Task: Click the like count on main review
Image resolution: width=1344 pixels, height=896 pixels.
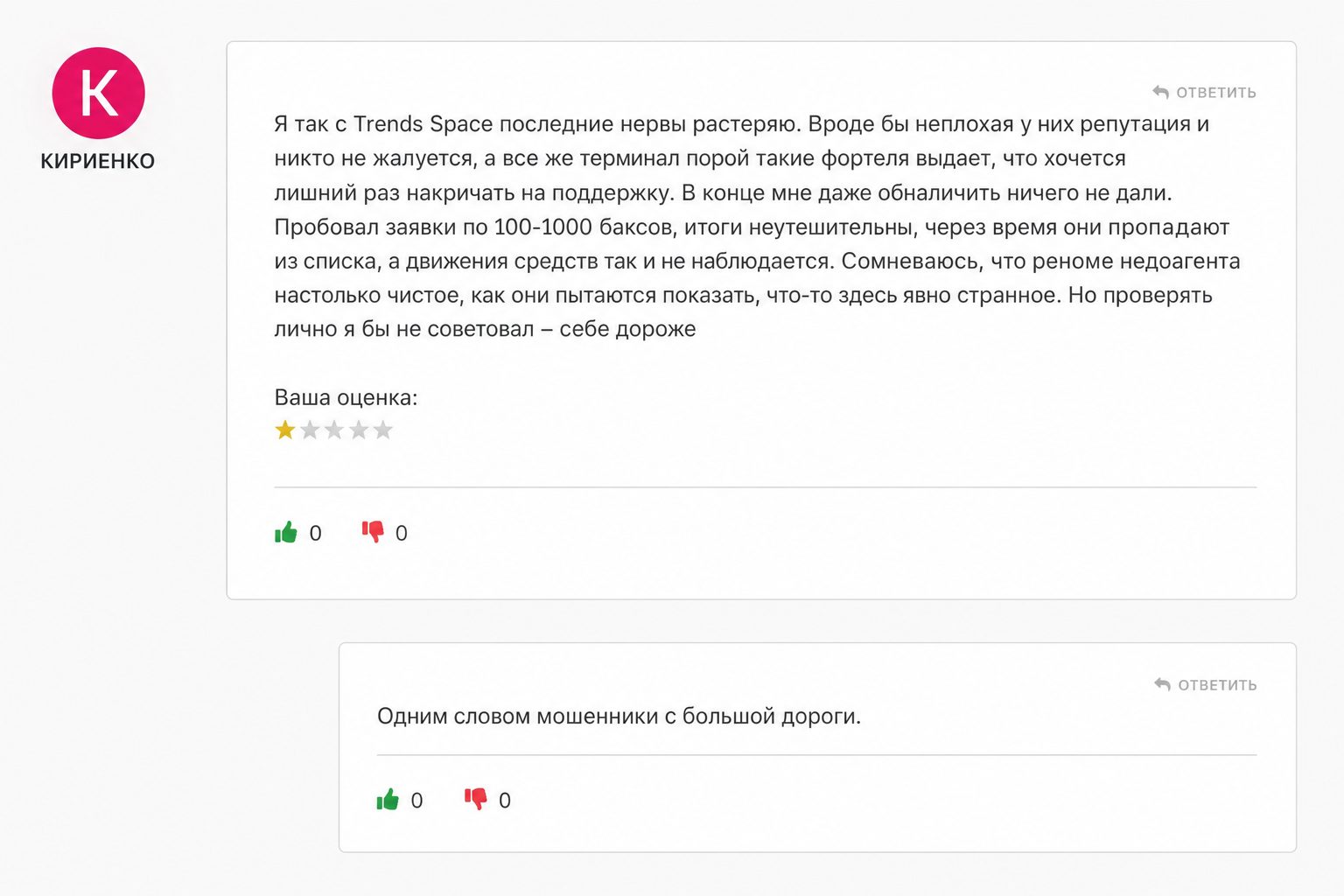Action: (x=316, y=533)
